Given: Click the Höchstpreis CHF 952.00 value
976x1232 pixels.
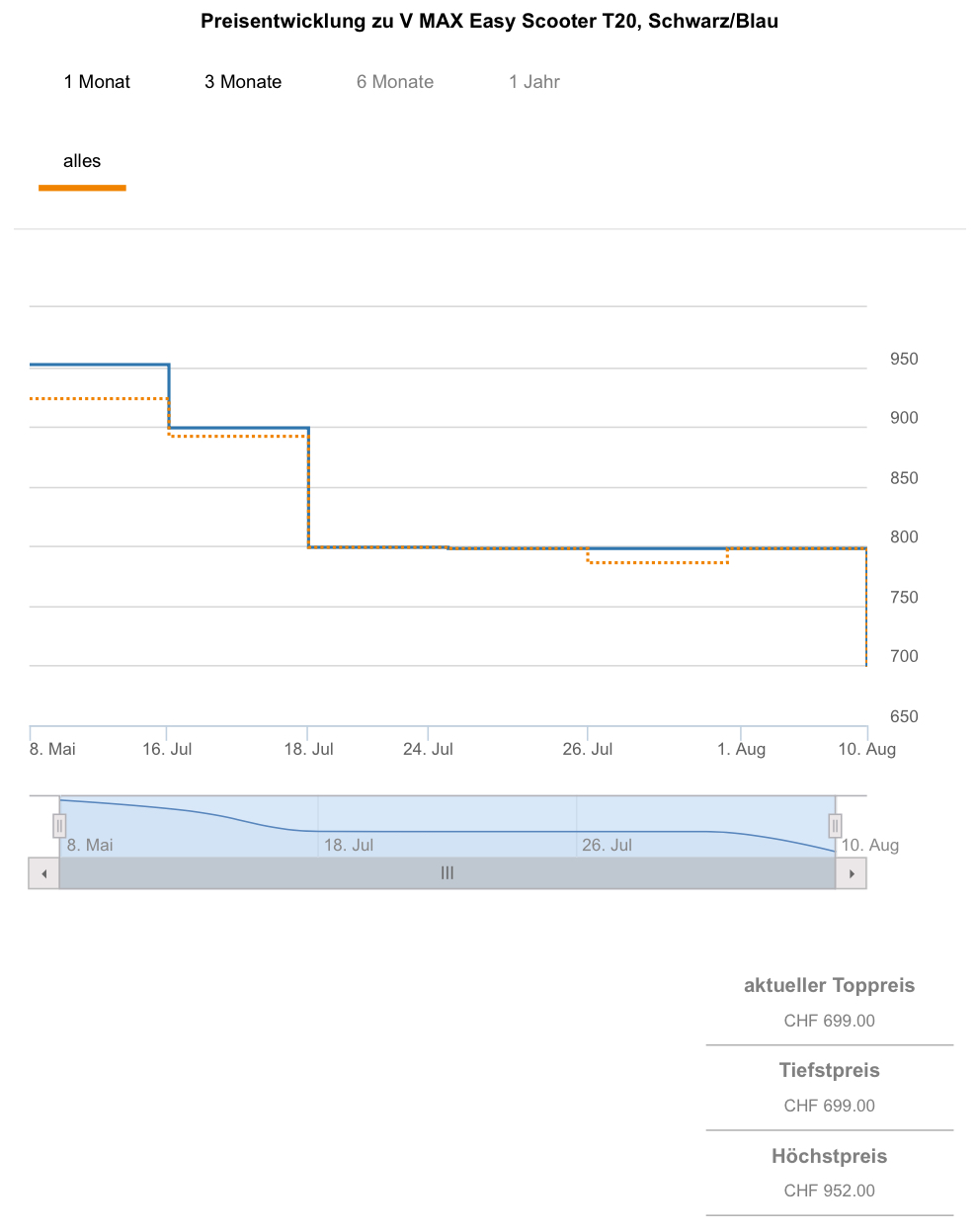Looking at the screenshot, I should (829, 1191).
